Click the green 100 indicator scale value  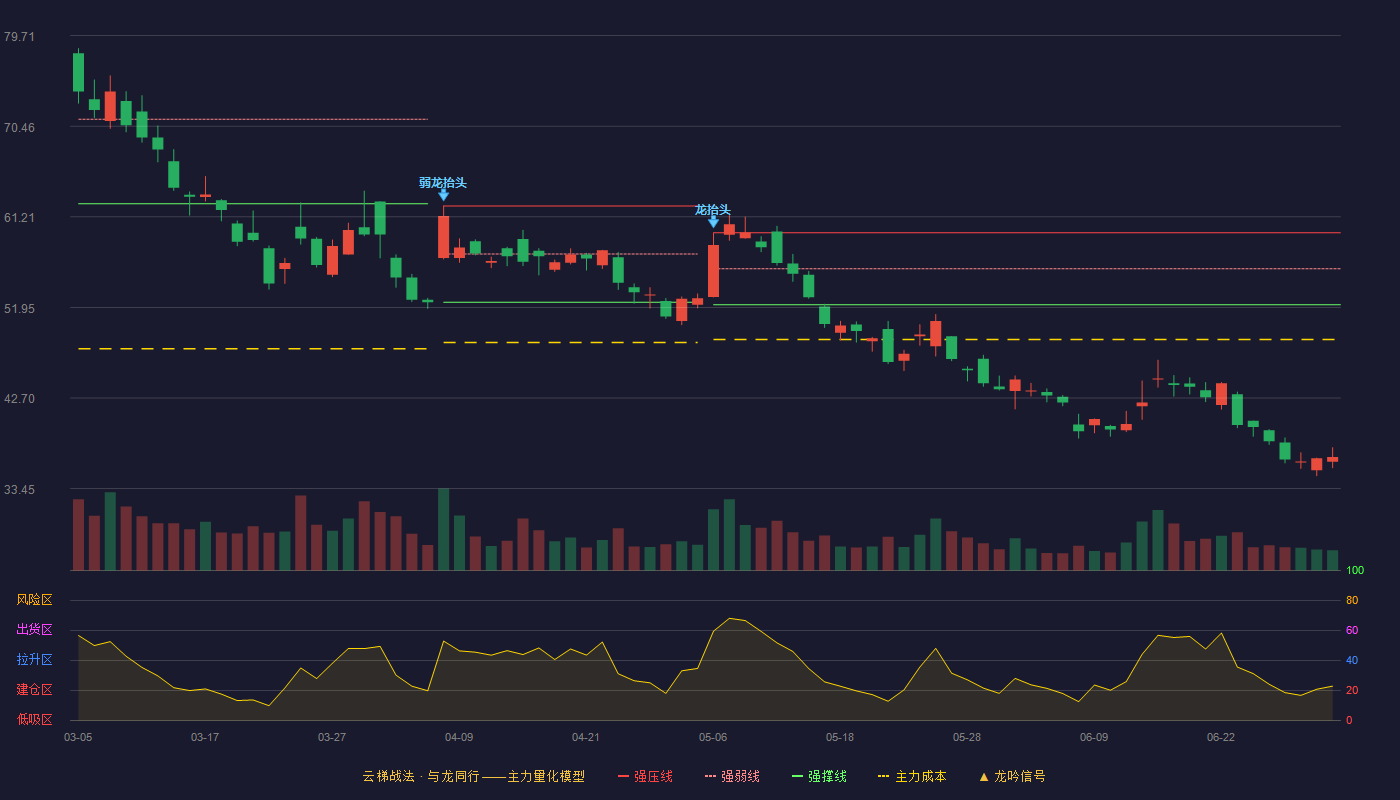click(1355, 570)
